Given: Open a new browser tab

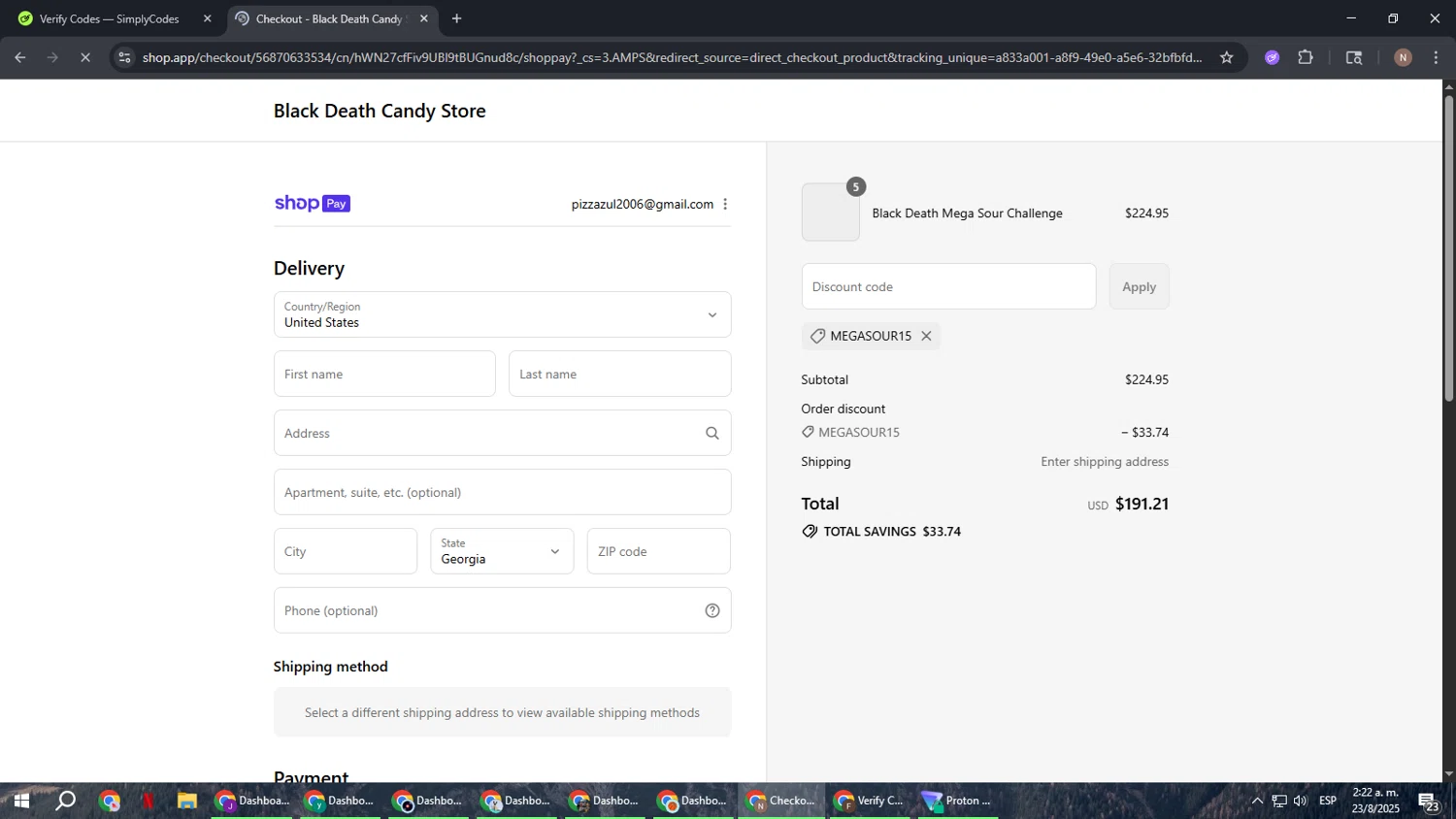Looking at the screenshot, I should 456,18.
